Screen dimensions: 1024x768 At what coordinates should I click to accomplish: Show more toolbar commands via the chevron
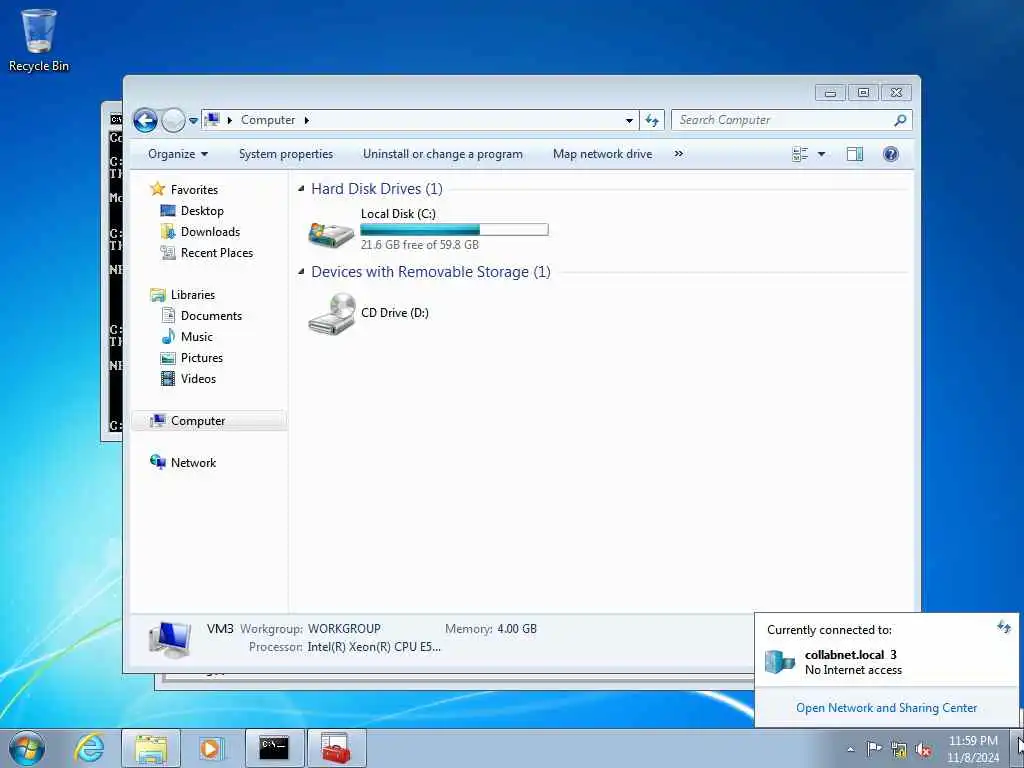coord(679,154)
